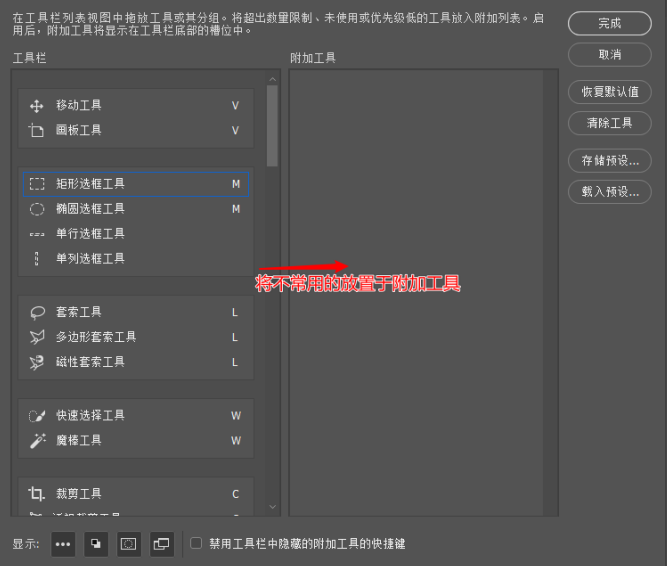The width and height of the screenshot is (667, 566).
Task: Click the Artboard tool icon
Action: pyautogui.click(x=36, y=130)
